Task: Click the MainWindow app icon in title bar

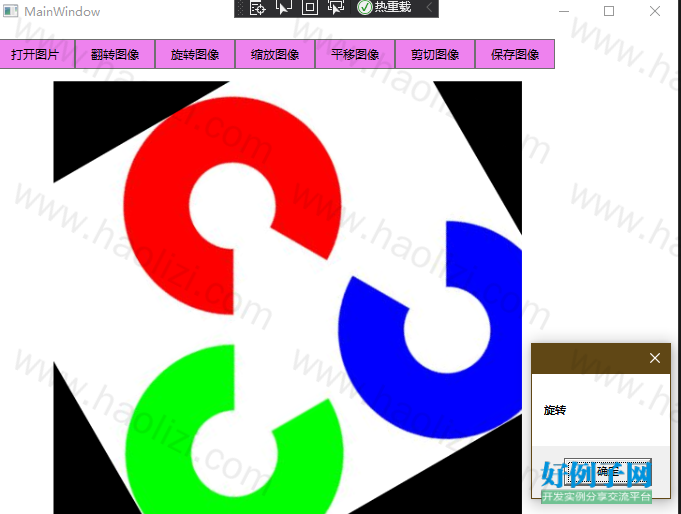Action: [11, 11]
